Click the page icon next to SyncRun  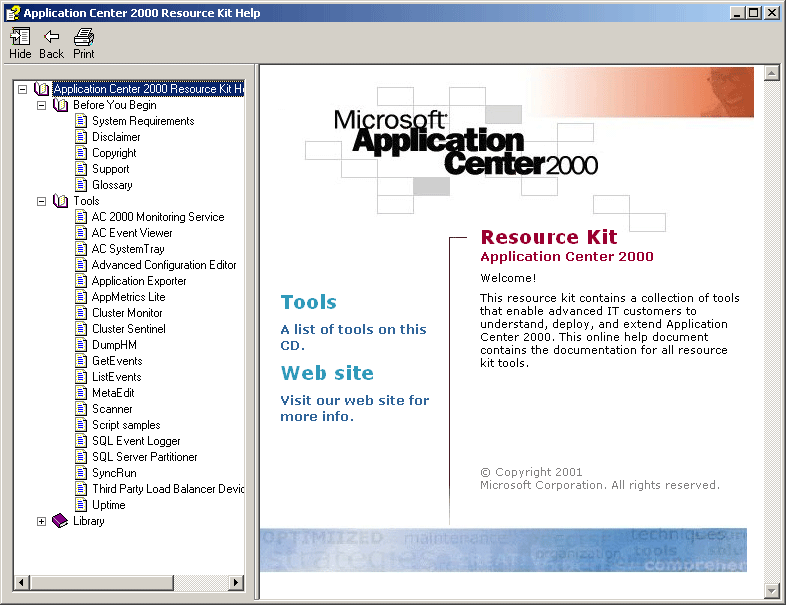(x=81, y=473)
